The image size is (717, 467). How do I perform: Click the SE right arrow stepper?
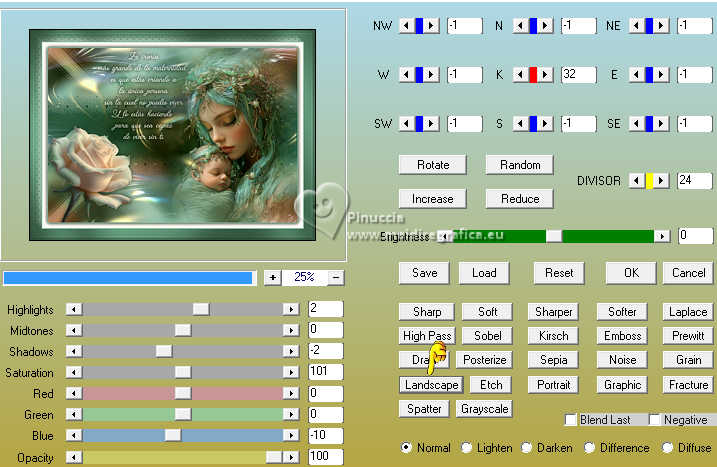click(x=661, y=123)
